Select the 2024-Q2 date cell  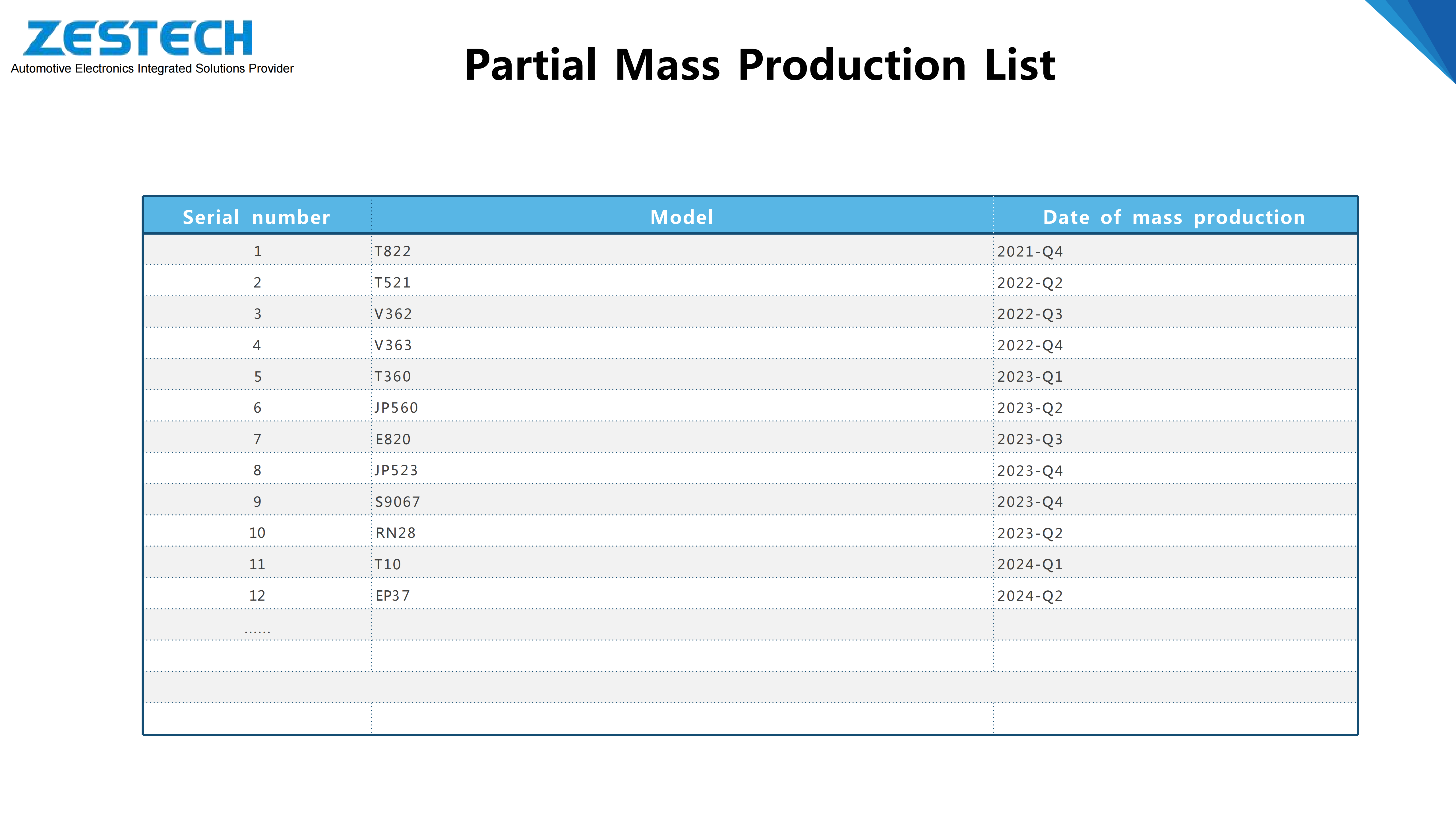pyautogui.click(x=1029, y=596)
